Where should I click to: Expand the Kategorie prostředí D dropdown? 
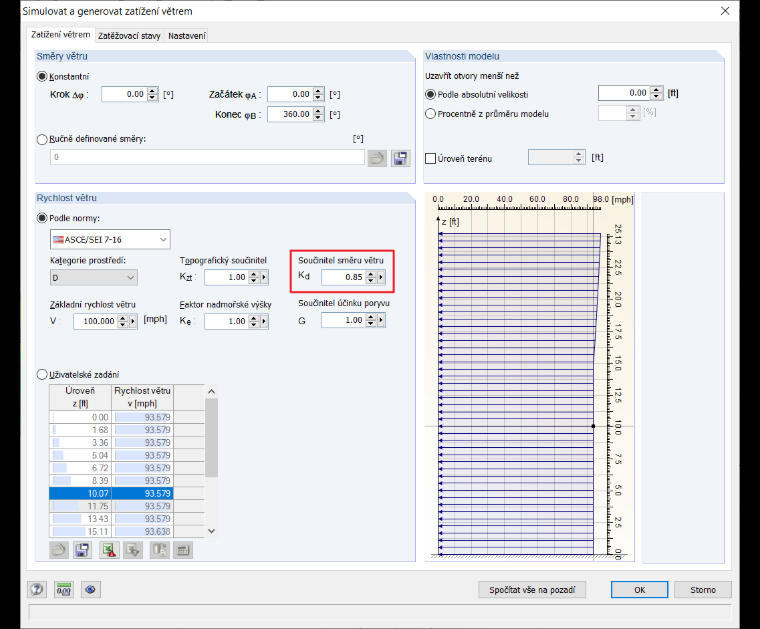(94, 278)
